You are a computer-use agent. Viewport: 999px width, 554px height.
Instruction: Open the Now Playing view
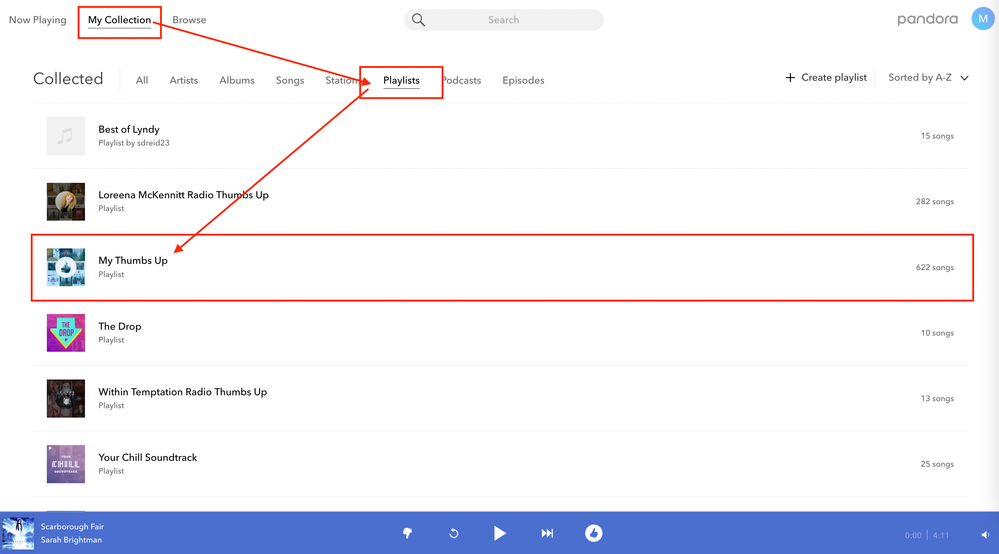click(x=37, y=20)
